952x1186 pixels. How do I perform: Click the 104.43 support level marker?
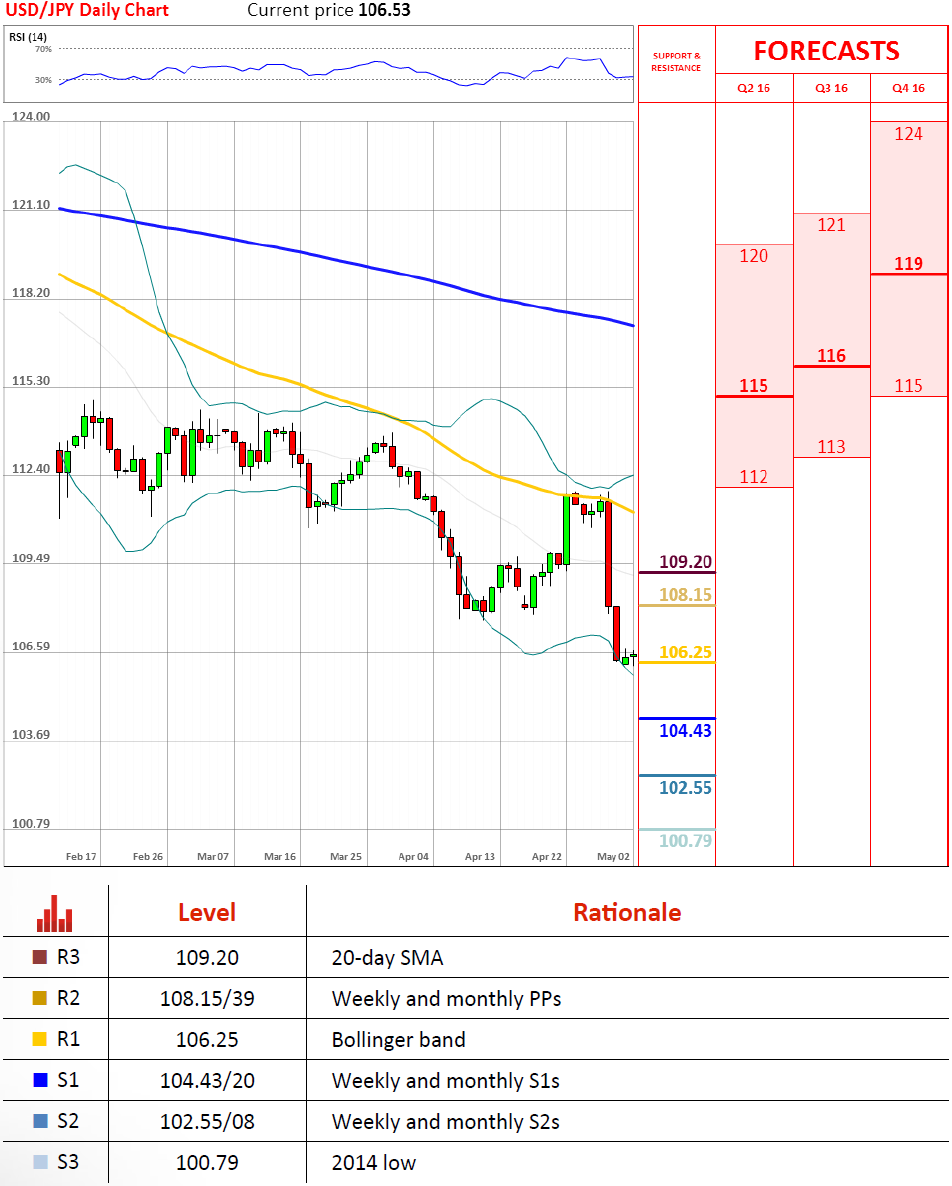[685, 731]
